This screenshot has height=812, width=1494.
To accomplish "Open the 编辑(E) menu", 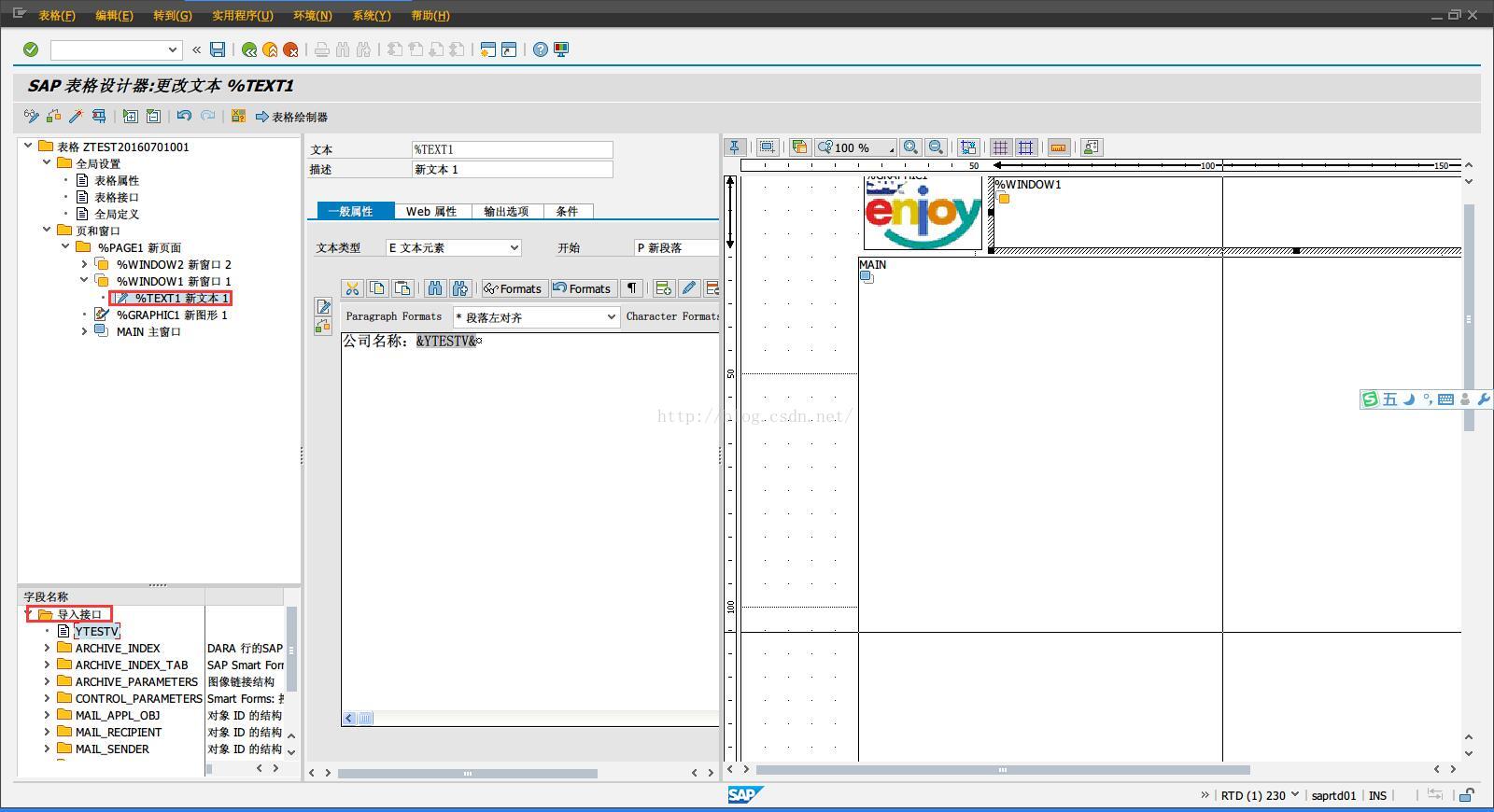I will [114, 15].
